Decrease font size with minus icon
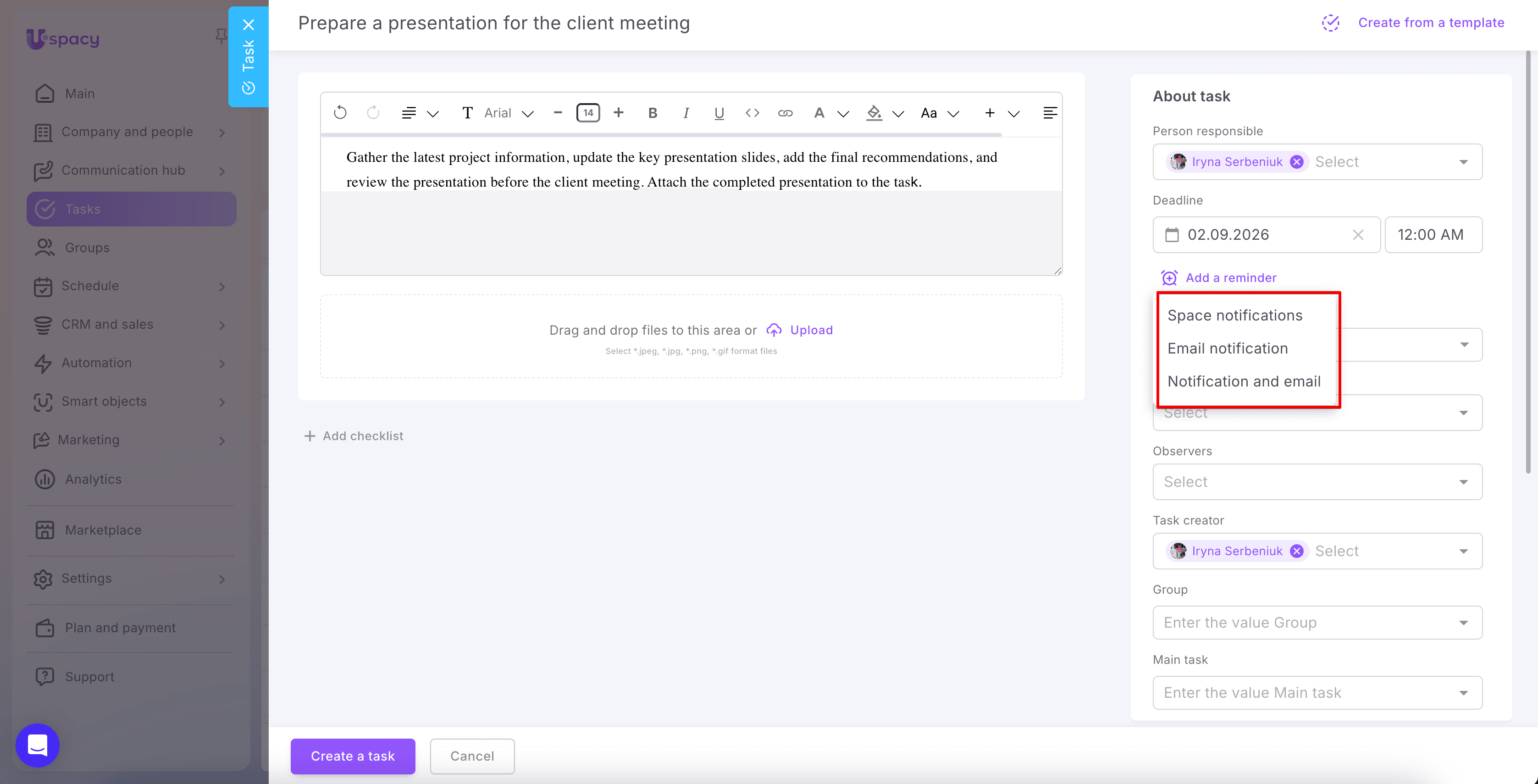 (x=558, y=112)
